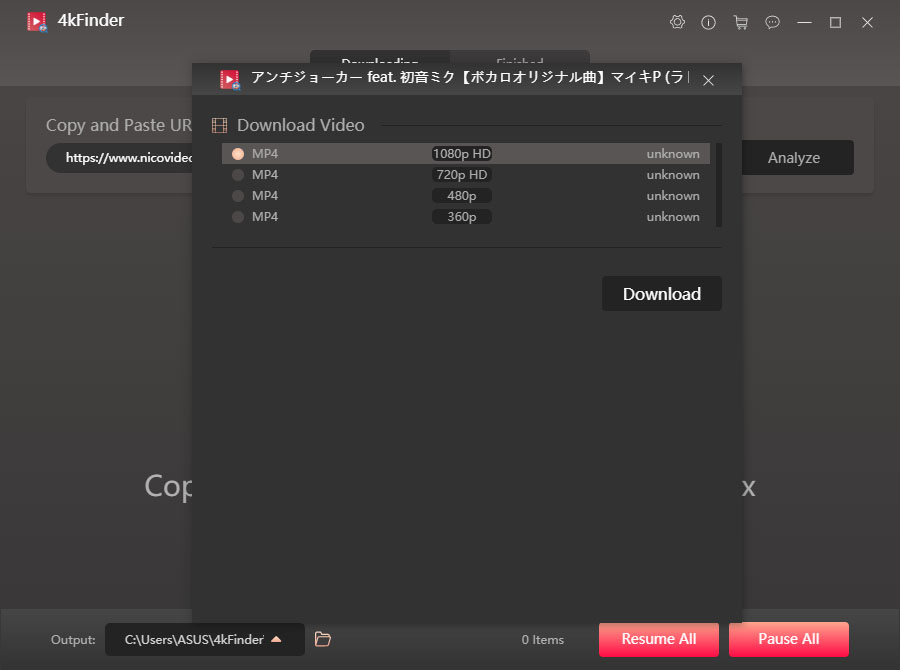Click the Pause All button

pyautogui.click(x=789, y=639)
